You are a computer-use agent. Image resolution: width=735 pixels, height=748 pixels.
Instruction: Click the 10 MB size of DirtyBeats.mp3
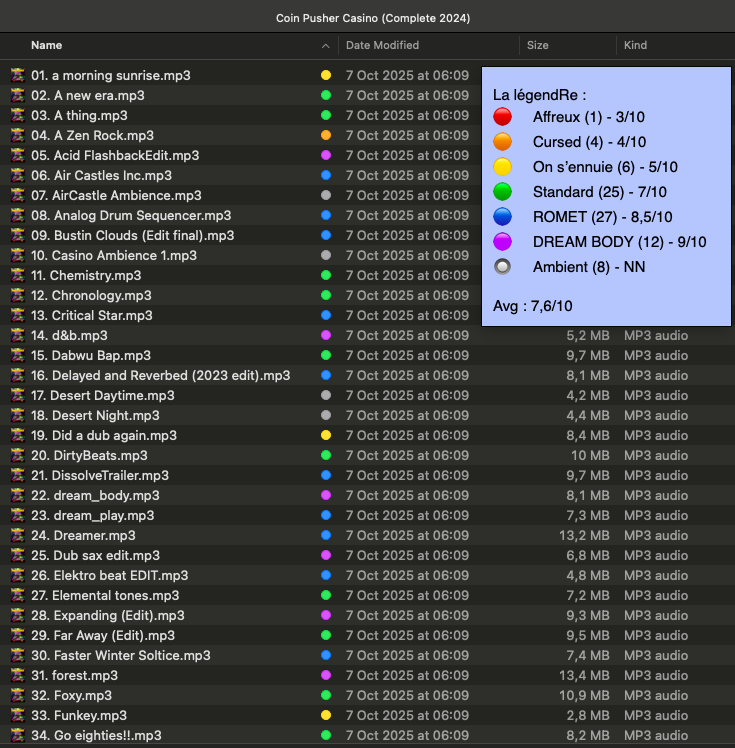tap(590, 456)
